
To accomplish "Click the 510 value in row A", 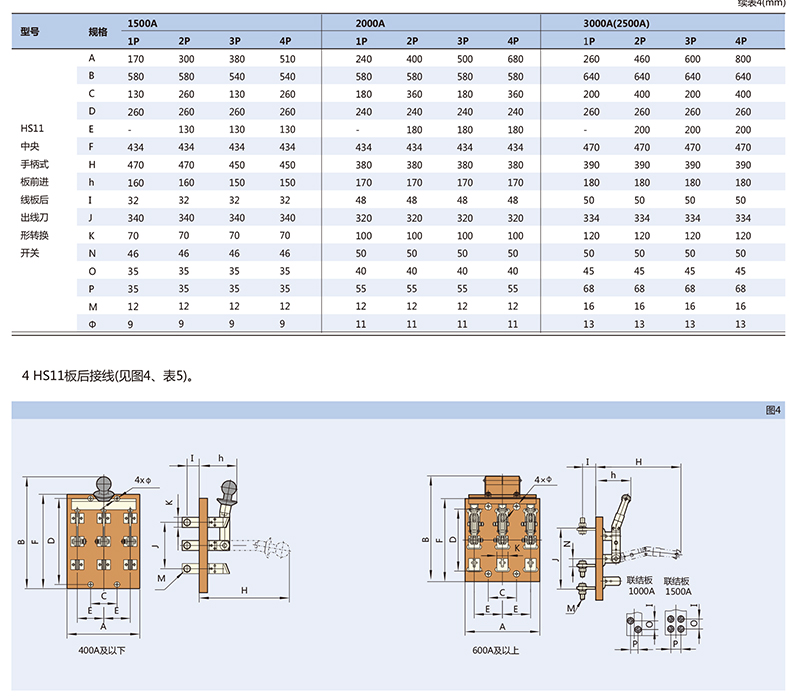I will pos(288,59).
